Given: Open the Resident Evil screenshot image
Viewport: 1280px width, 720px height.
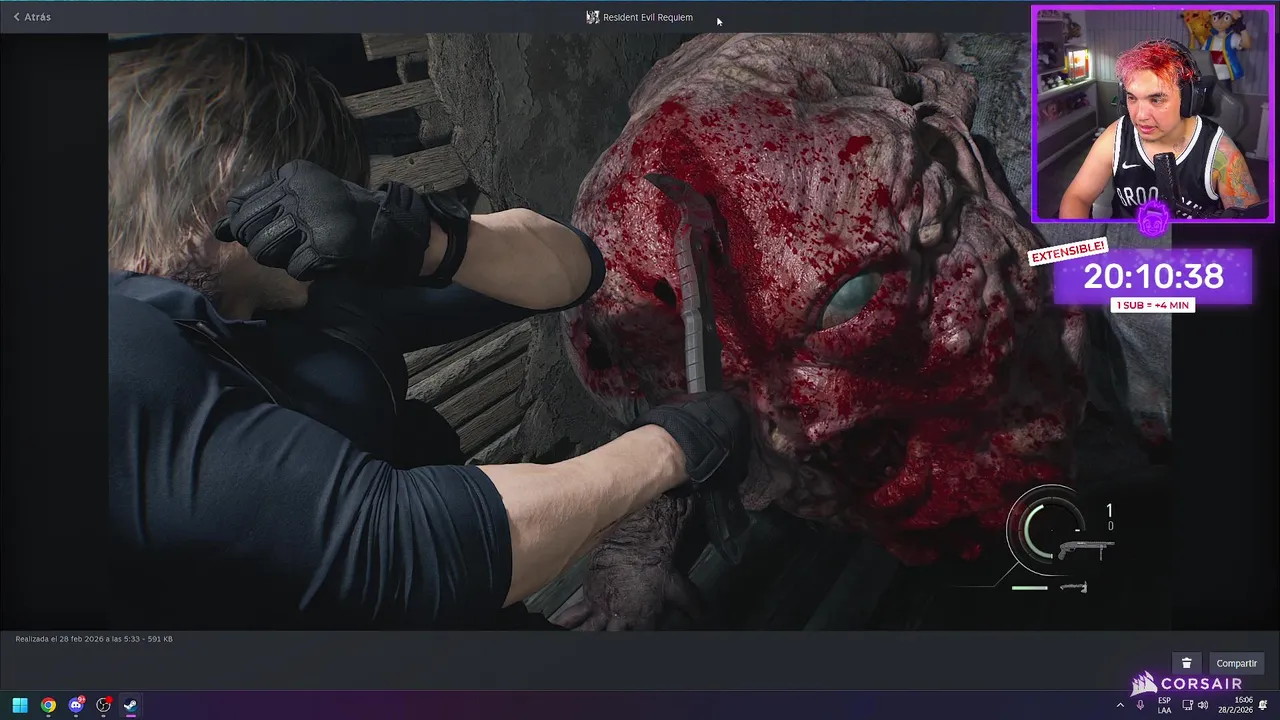Looking at the screenshot, I should [x=640, y=331].
